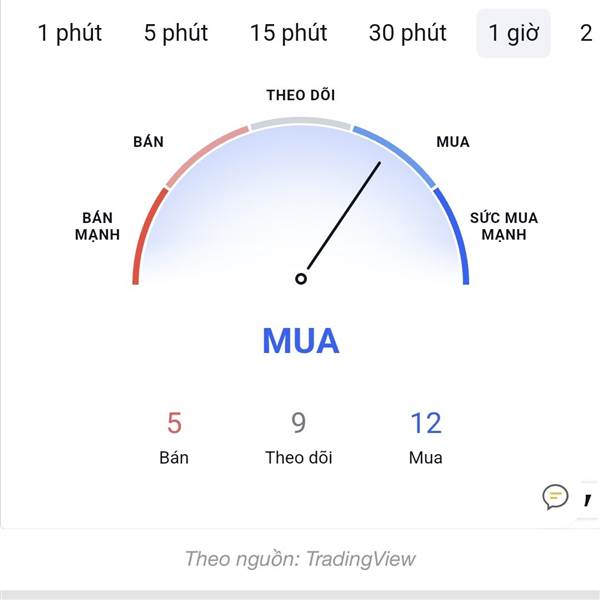Viewport: 600px width, 600px height.
Task: Click the light blue MUA gauge segment
Action: pos(396,153)
